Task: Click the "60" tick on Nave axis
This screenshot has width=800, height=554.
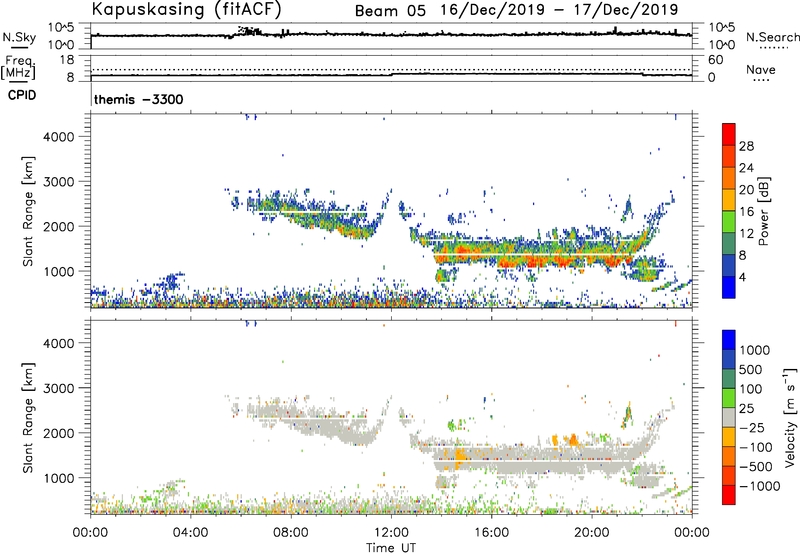Action: 715,60
